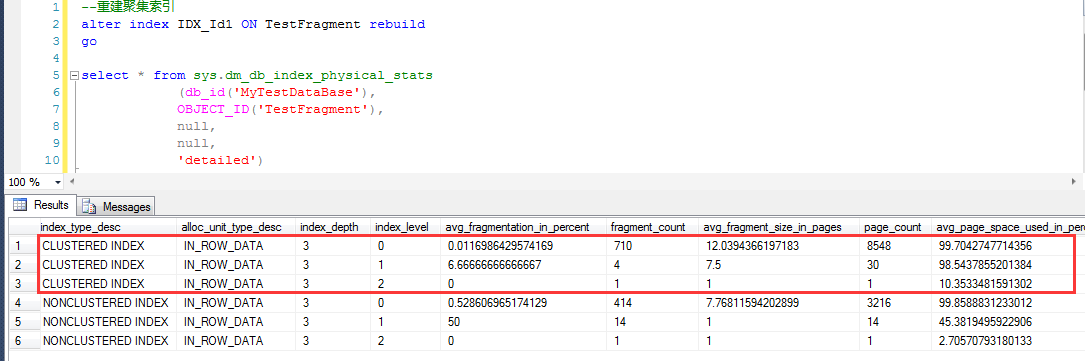Open the Messages tab
This screenshot has width=1085, height=361.
click(x=116, y=206)
